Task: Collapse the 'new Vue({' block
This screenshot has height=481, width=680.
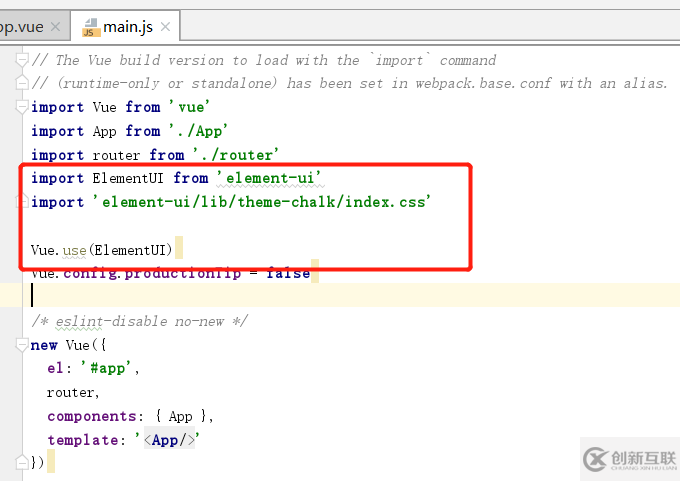Action: 22,345
